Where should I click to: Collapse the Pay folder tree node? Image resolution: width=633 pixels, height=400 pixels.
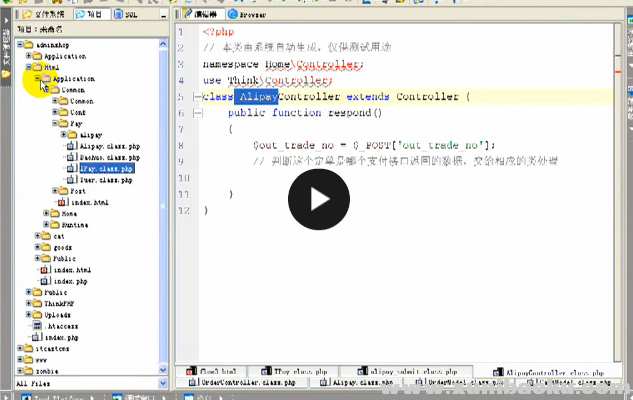56,123
